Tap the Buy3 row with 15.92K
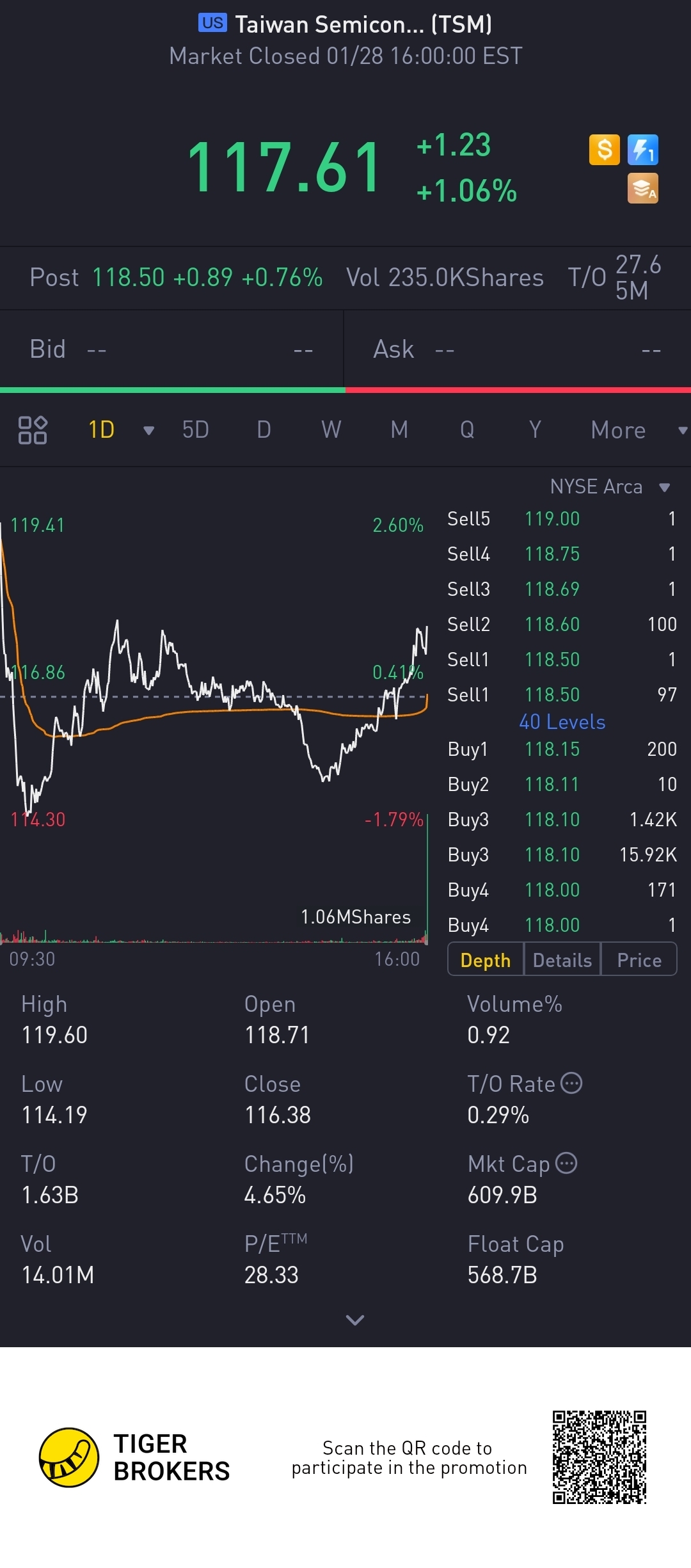 pos(562,854)
